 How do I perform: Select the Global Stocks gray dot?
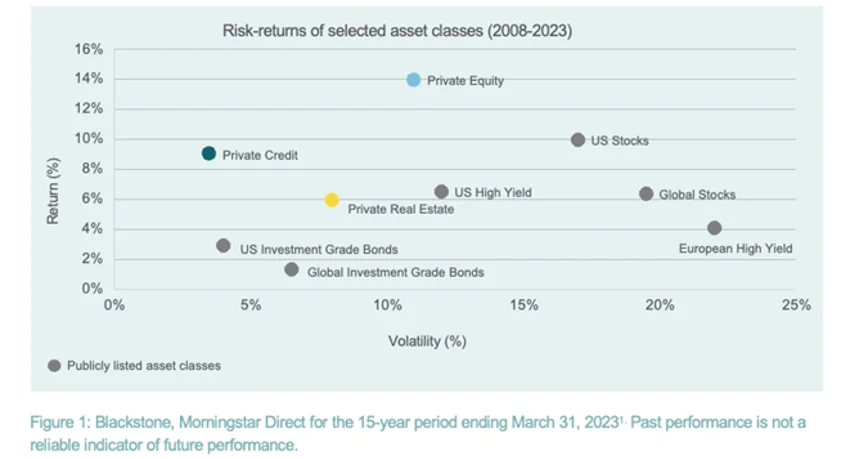coord(646,194)
